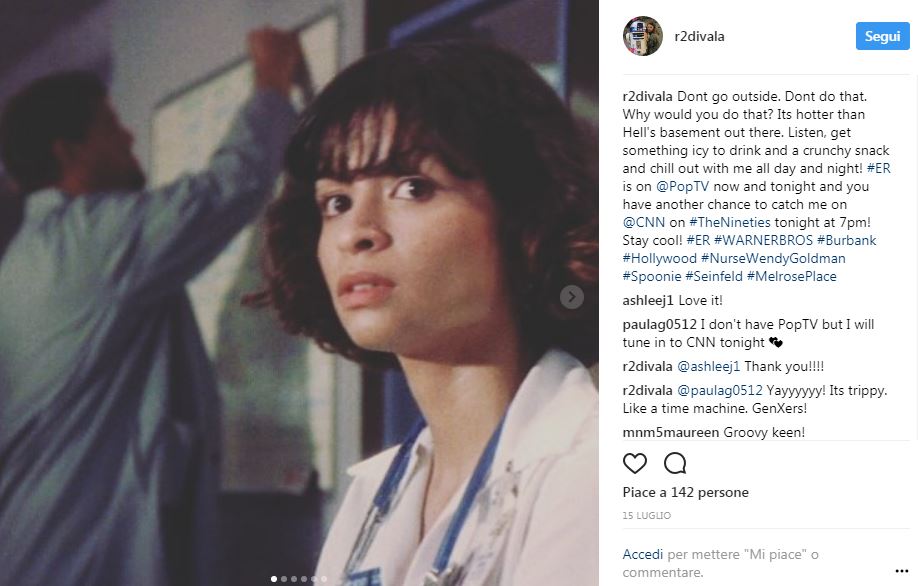Open the 15 LUGLIO post date

pyautogui.click(x=646, y=516)
